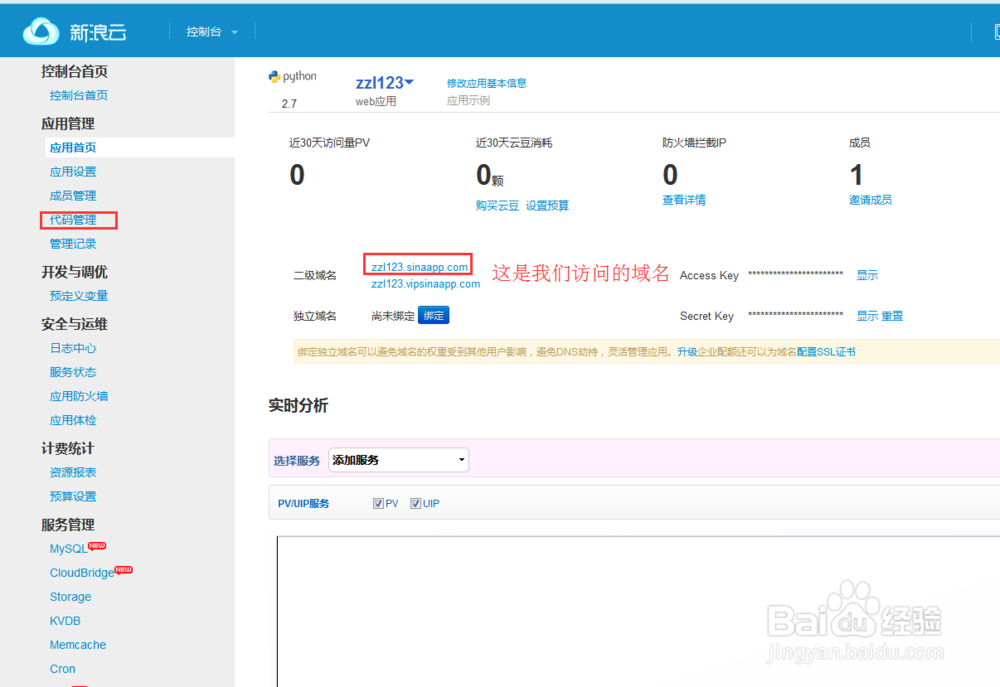Open zzl123.sinaapp.com domain link
Image resolution: width=1000 pixels, height=687 pixels.
419,267
